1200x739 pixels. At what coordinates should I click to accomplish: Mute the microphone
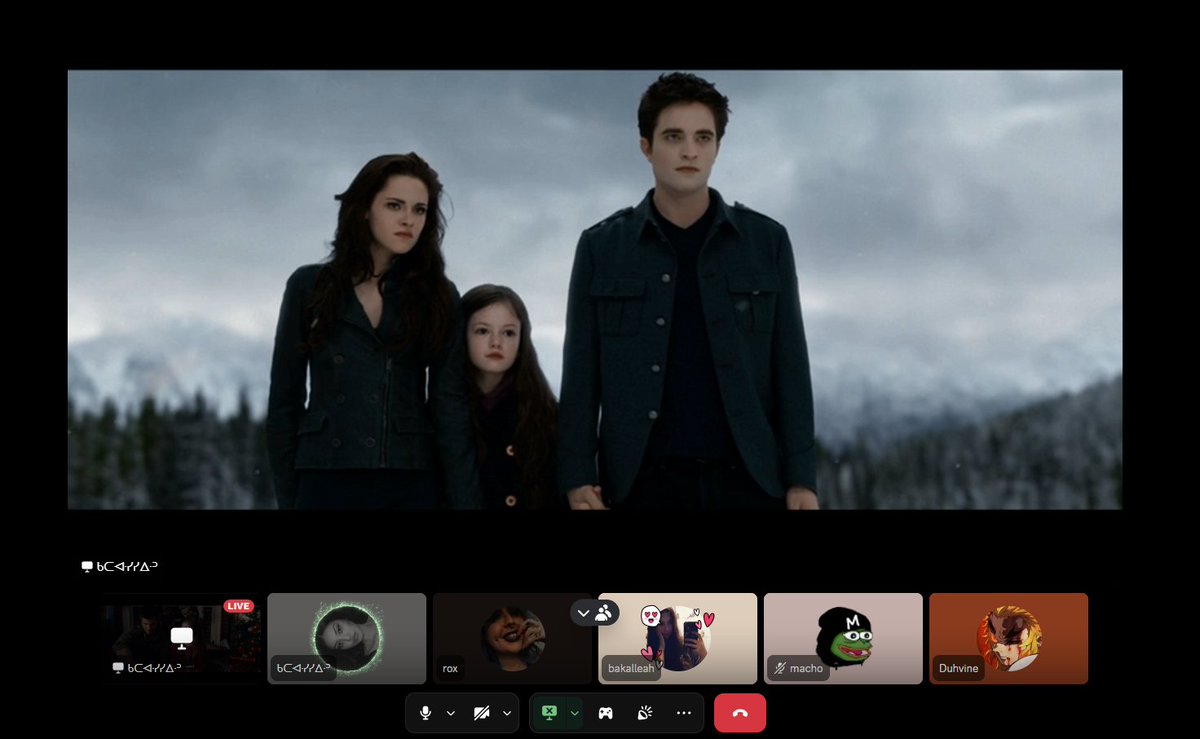[x=426, y=713]
